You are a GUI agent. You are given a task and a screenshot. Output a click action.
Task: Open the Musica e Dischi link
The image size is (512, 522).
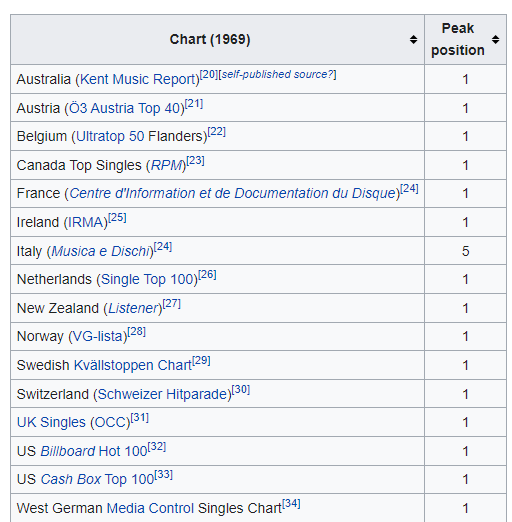tap(100, 251)
